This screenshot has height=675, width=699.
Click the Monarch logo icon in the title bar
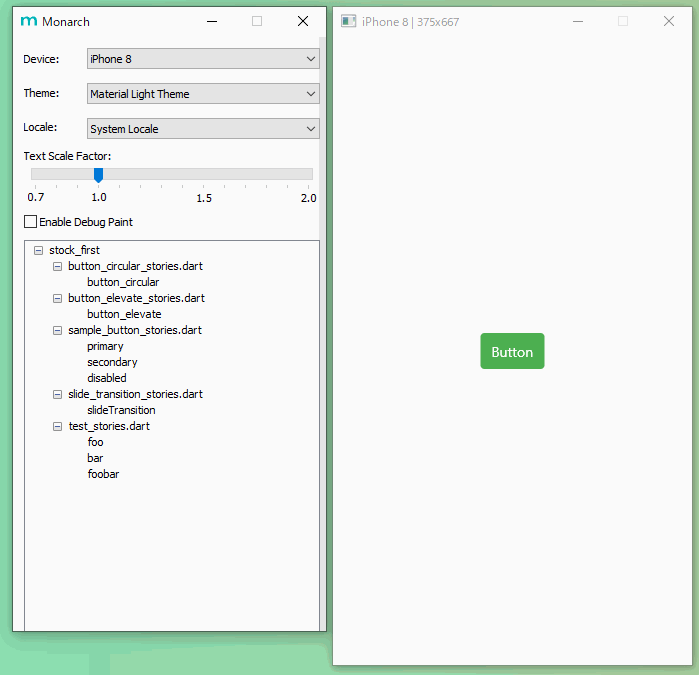(29, 21)
